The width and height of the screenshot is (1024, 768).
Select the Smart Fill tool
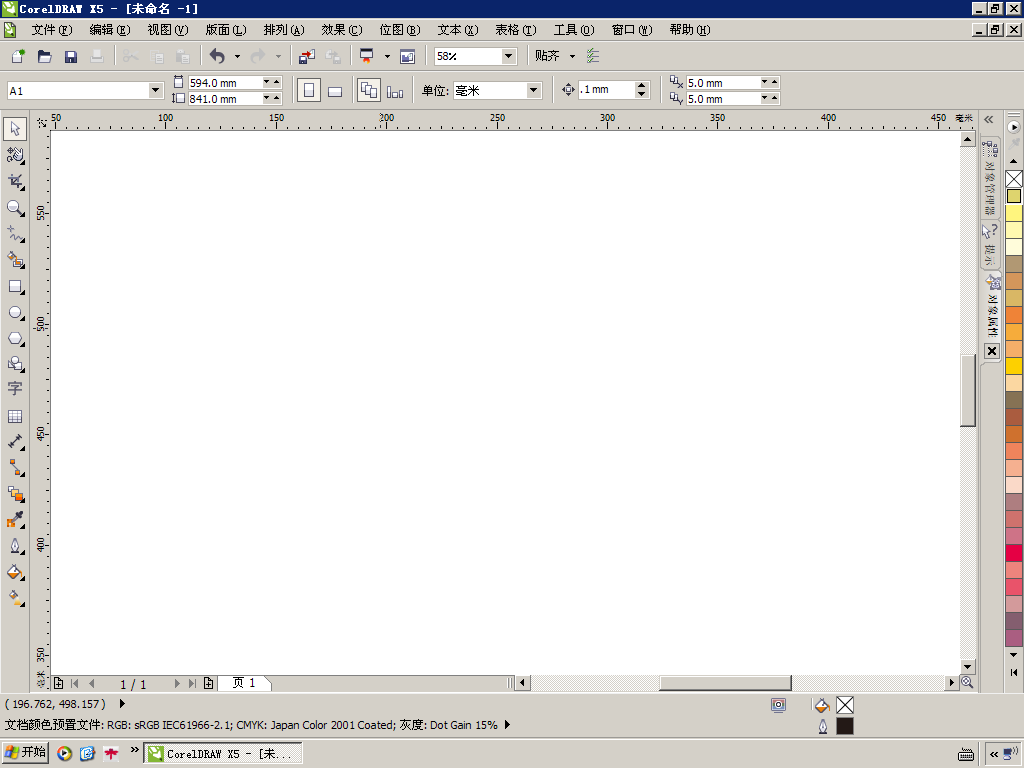pyautogui.click(x=15, y=260)
